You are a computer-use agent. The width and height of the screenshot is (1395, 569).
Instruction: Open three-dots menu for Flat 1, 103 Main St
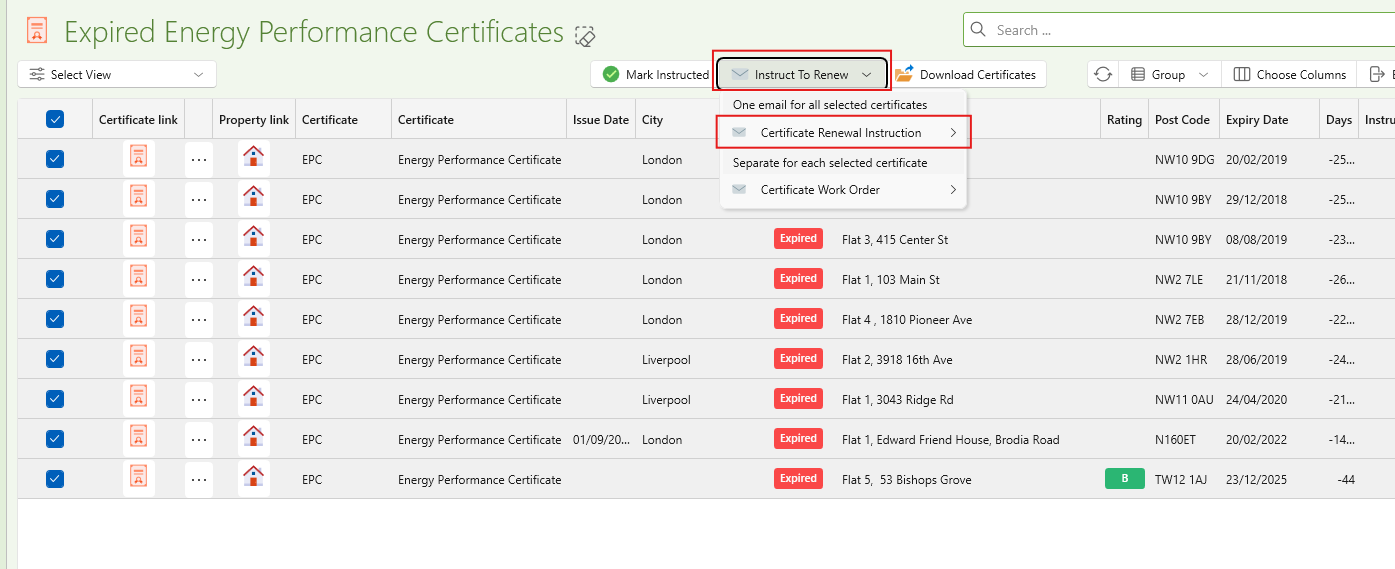click(x=199, y=279)
